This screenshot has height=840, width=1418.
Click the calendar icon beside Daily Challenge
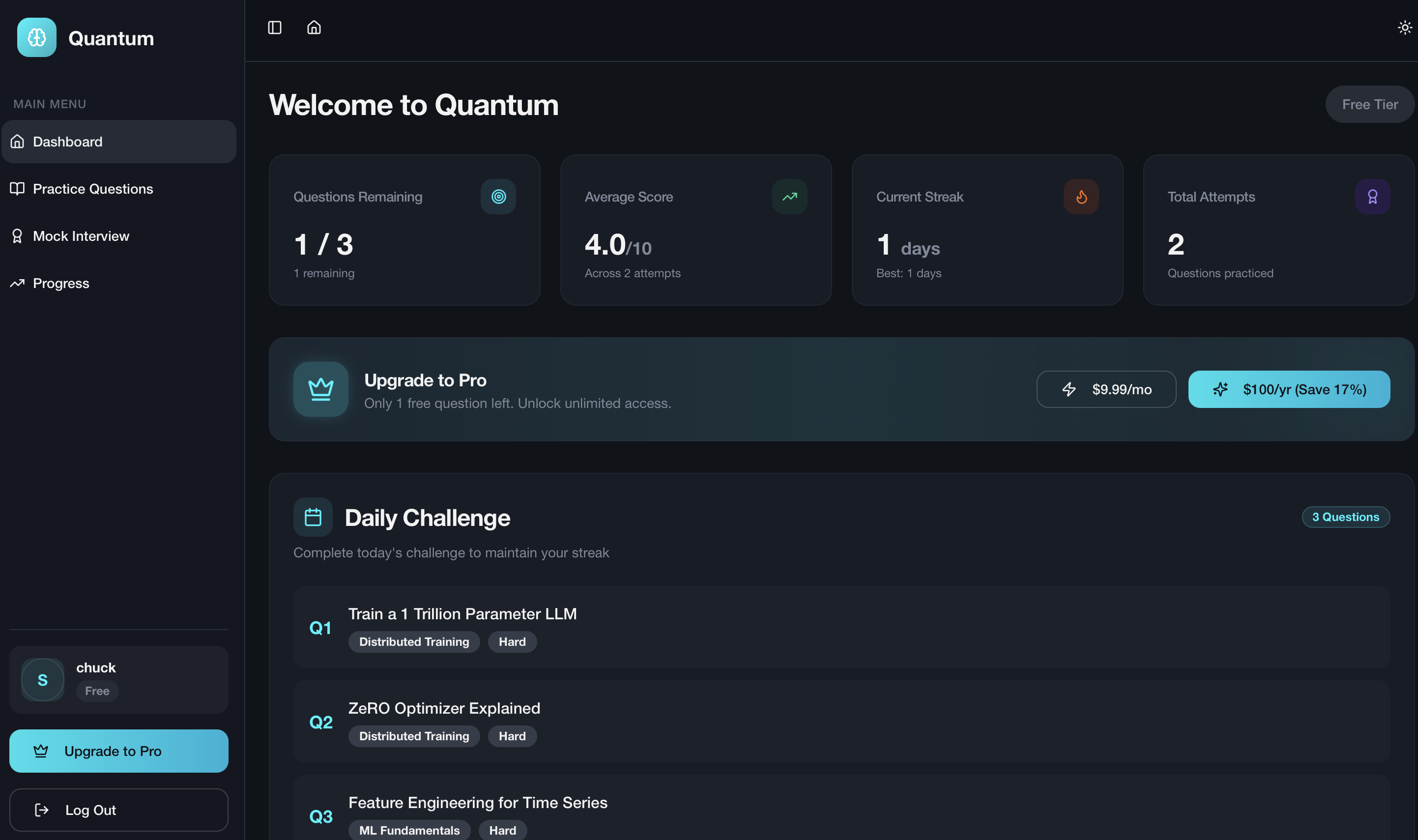coord(313,517)
